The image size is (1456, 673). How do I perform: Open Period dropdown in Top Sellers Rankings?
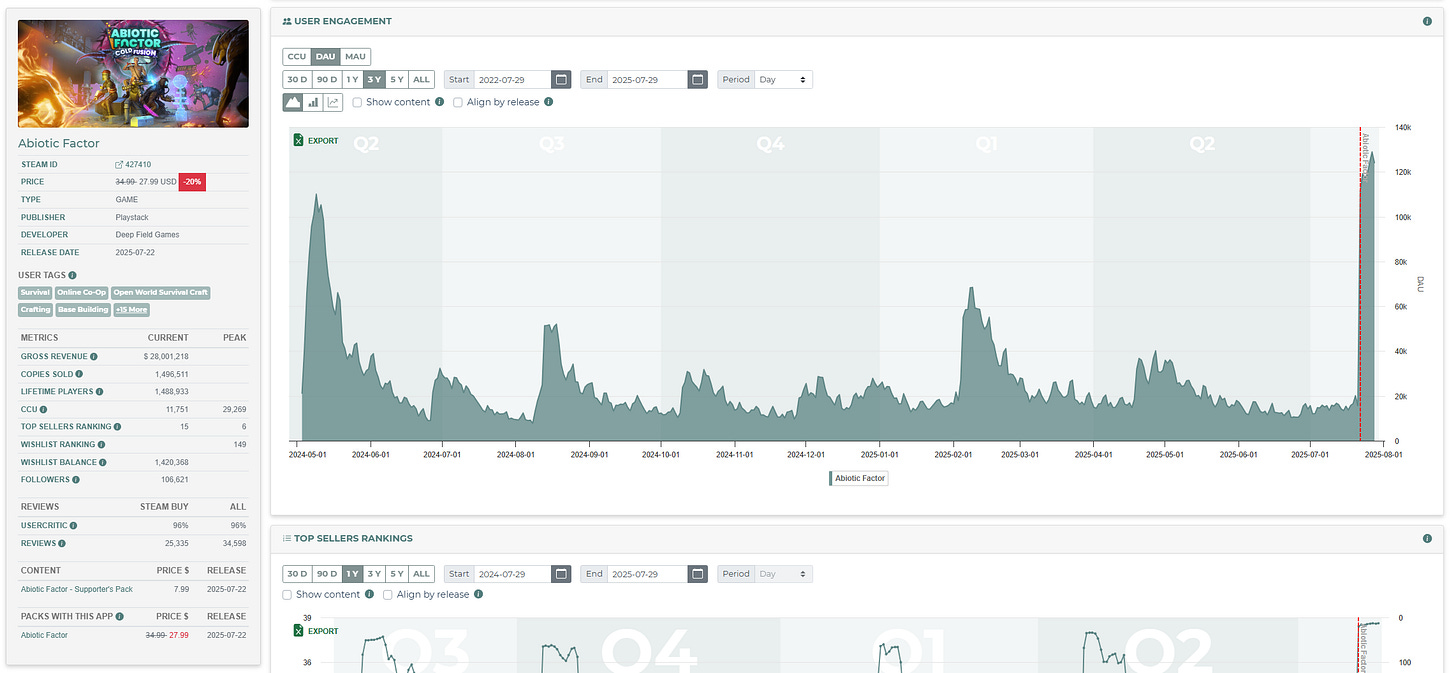point(783,574)
